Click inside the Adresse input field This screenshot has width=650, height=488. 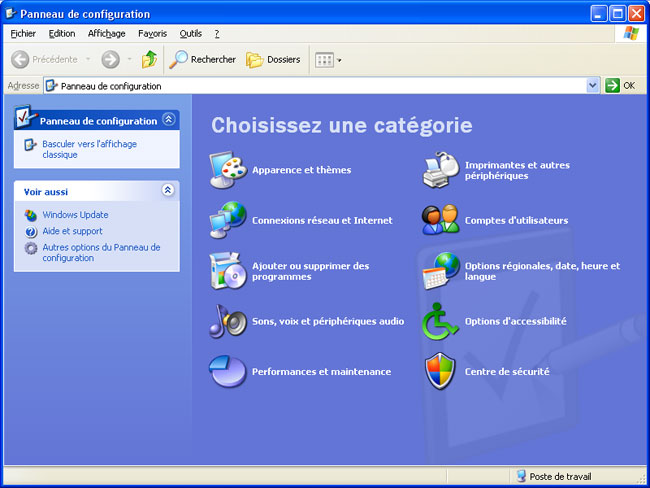pos(320,86)
